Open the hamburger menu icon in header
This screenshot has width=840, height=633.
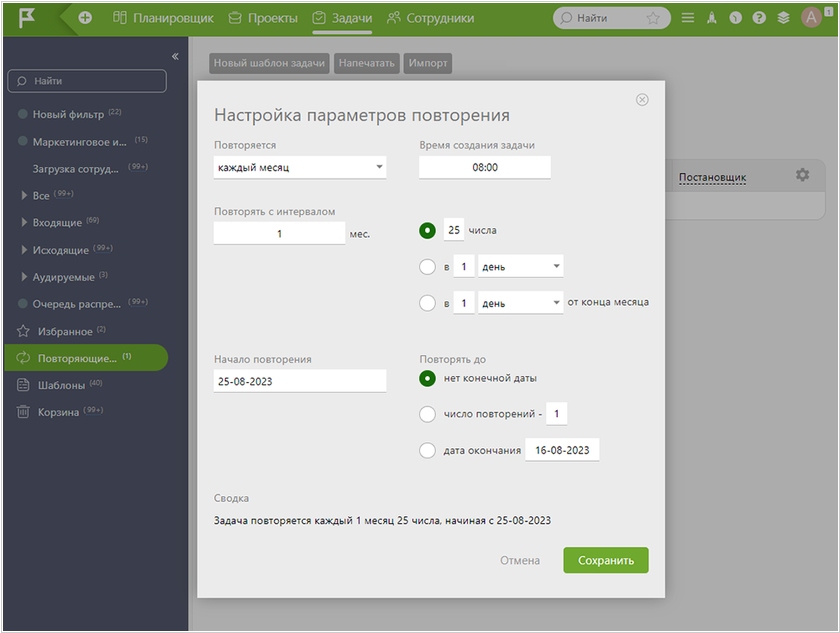688,18
